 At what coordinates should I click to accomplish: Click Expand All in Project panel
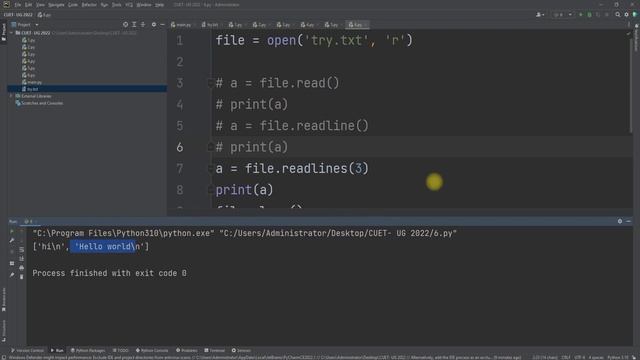pos(134,25)
